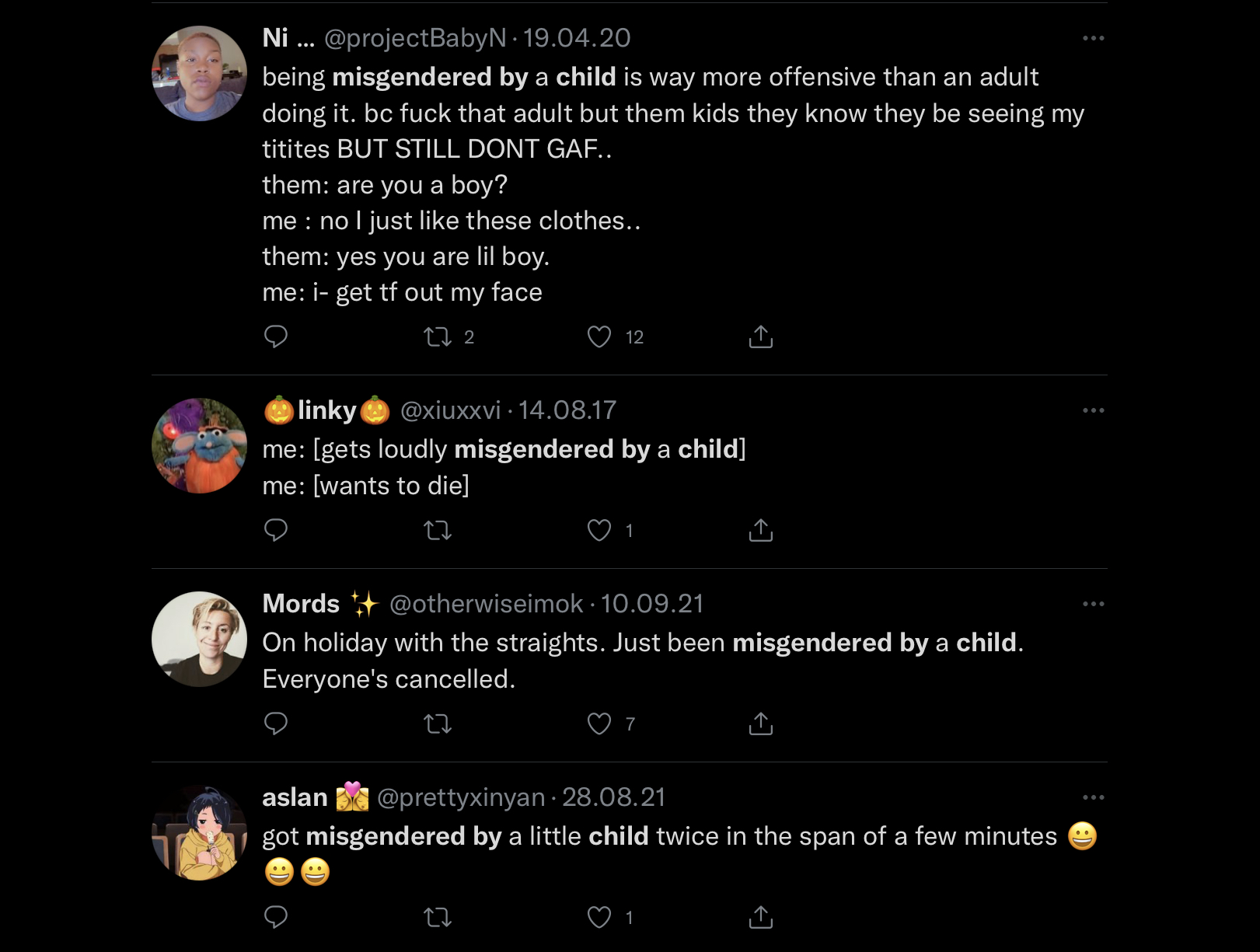This screenshot has width=1260, height=952.
Task: Open the @prettyxinyan profile handle
Action: (461, 797)
